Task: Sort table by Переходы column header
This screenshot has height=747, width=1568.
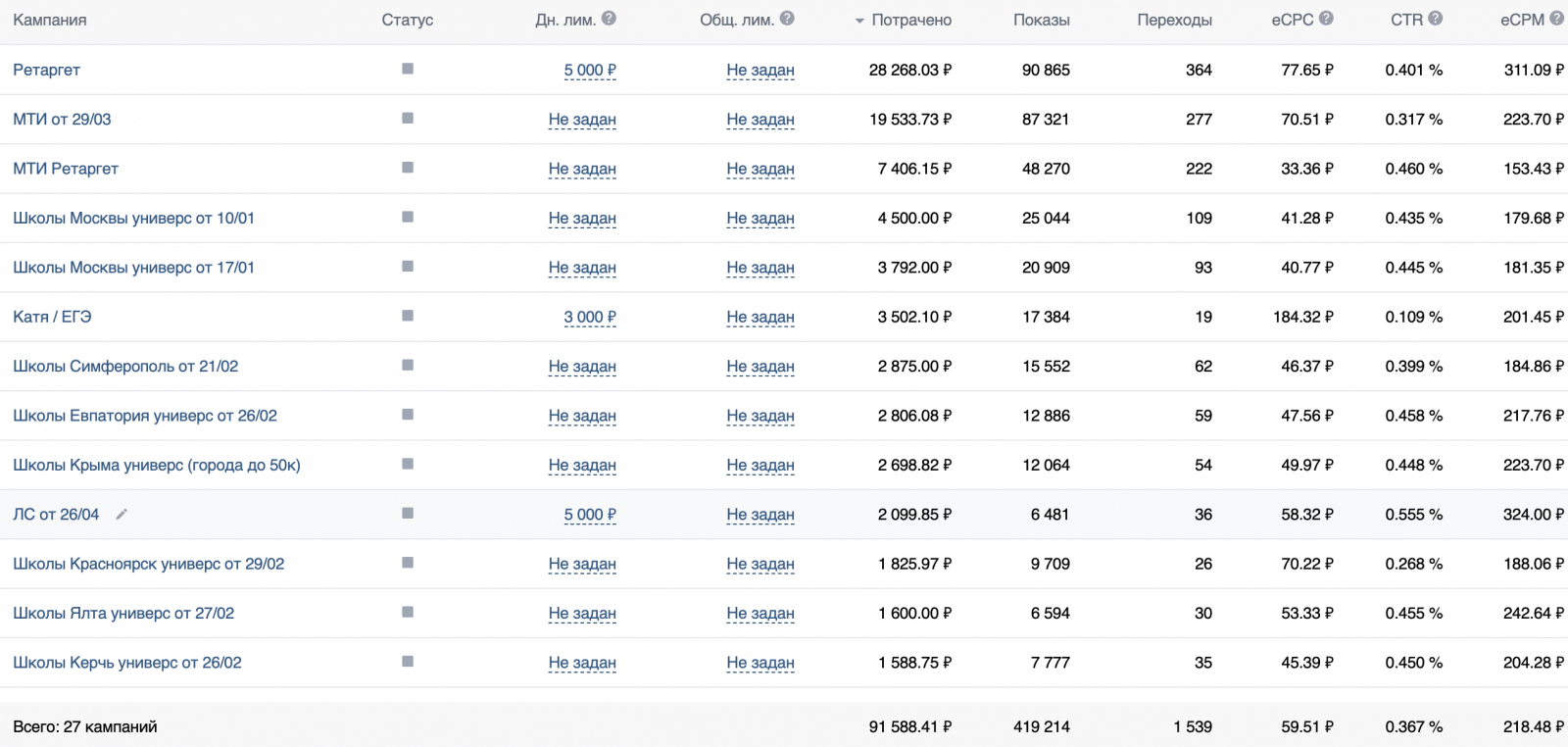Action: point(1174,20)
